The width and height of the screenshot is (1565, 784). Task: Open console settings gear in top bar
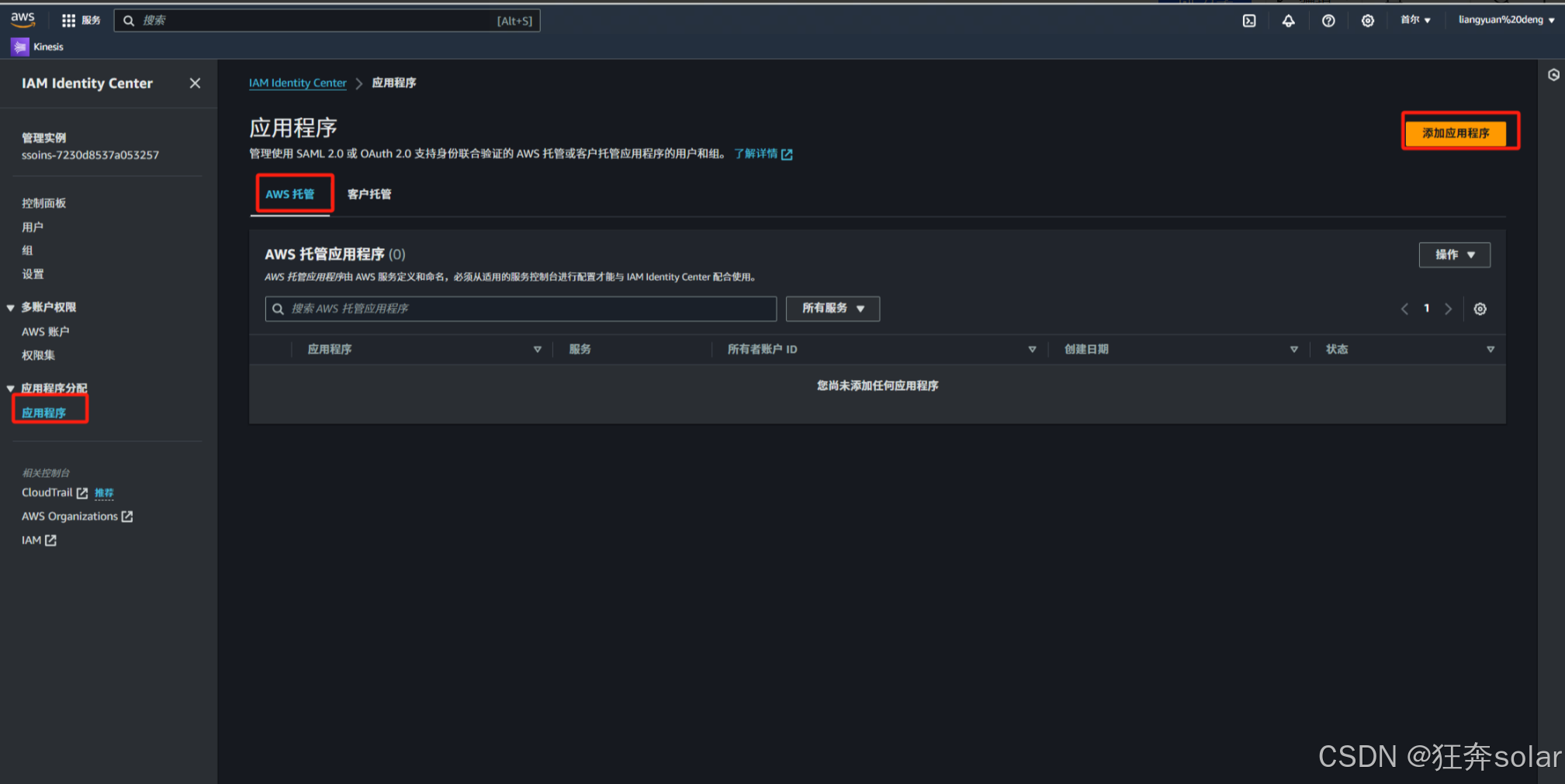1368,21
